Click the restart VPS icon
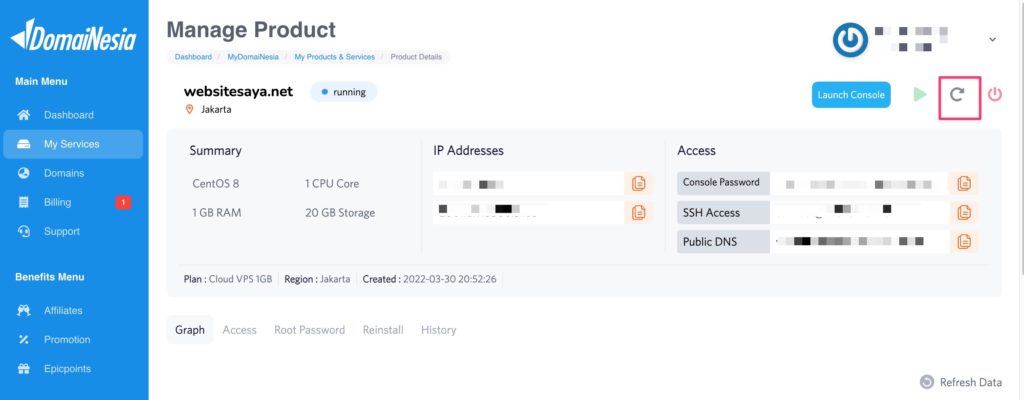This screenshot has width=1024, height=400. click(x=957, y=95)
